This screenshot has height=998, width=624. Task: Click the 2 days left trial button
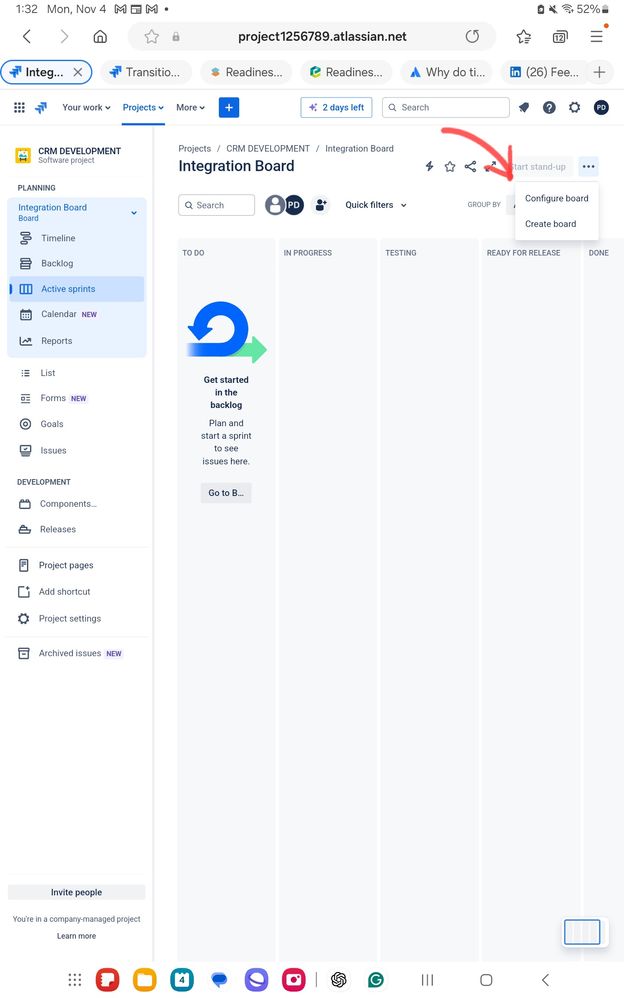[x=336, y=108]
